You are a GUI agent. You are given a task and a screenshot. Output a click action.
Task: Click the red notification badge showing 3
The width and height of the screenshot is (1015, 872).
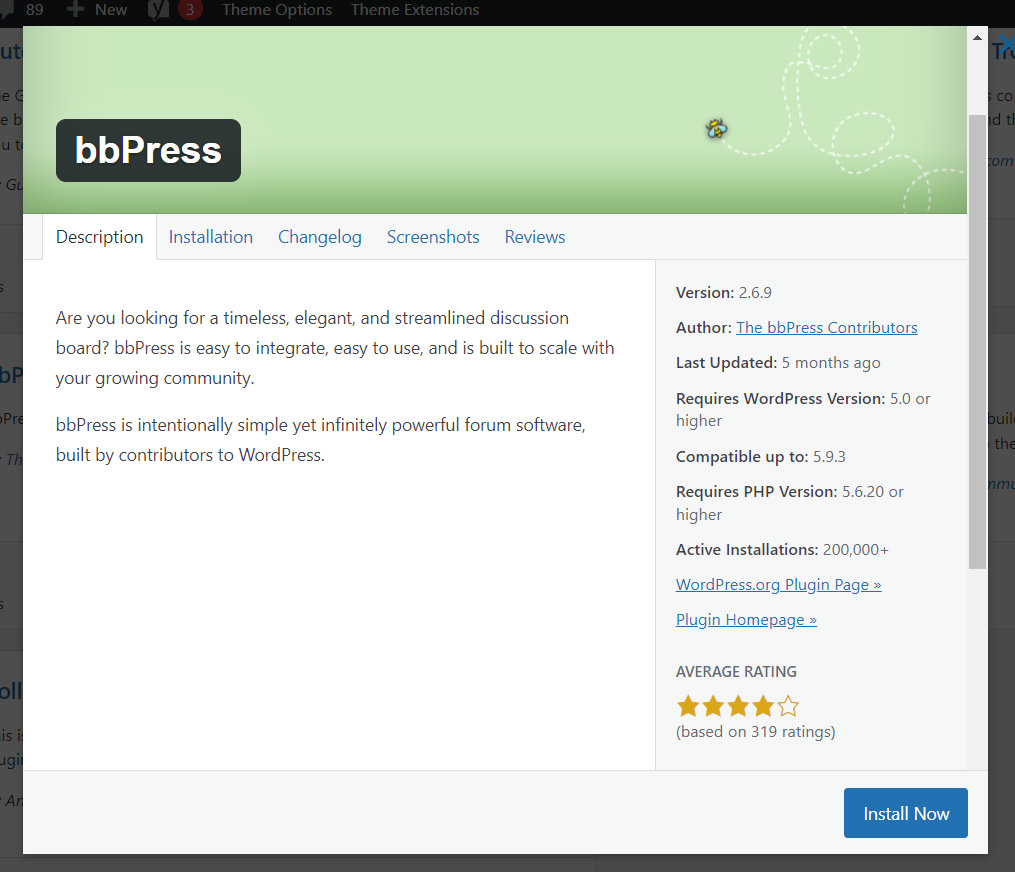click(190, 10)
